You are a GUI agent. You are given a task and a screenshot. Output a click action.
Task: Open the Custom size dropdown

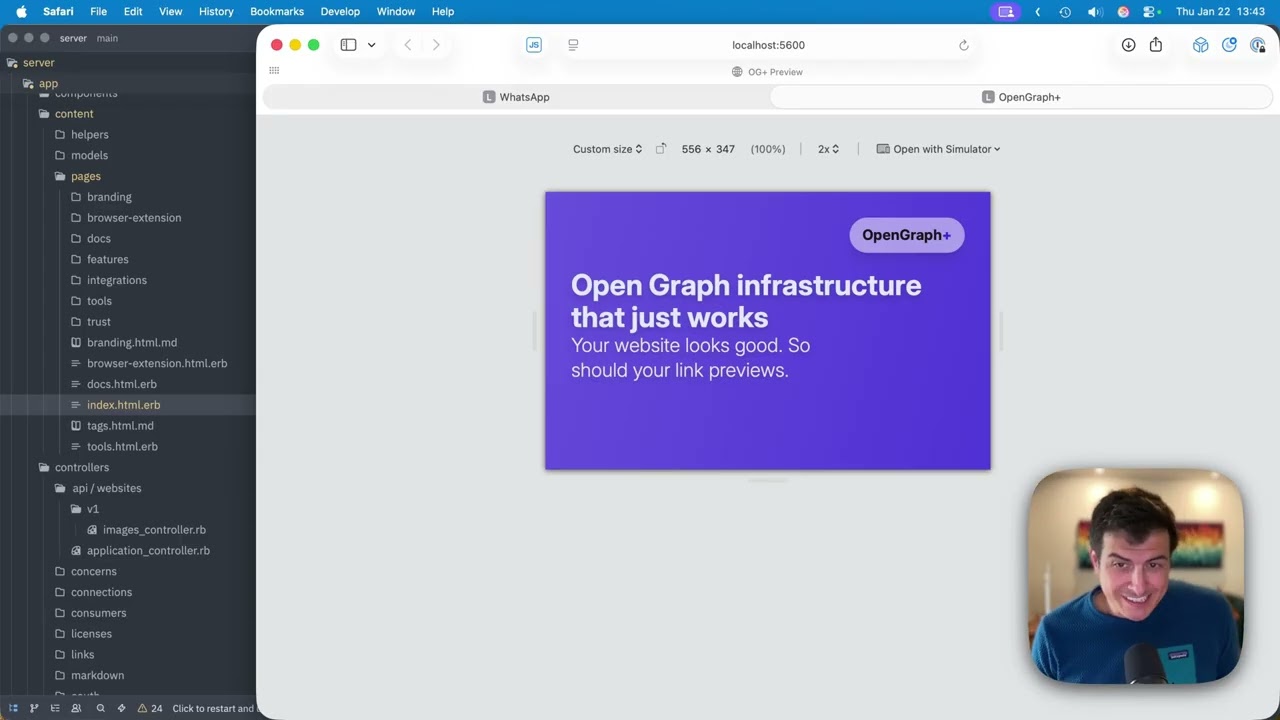click(607, 149)
